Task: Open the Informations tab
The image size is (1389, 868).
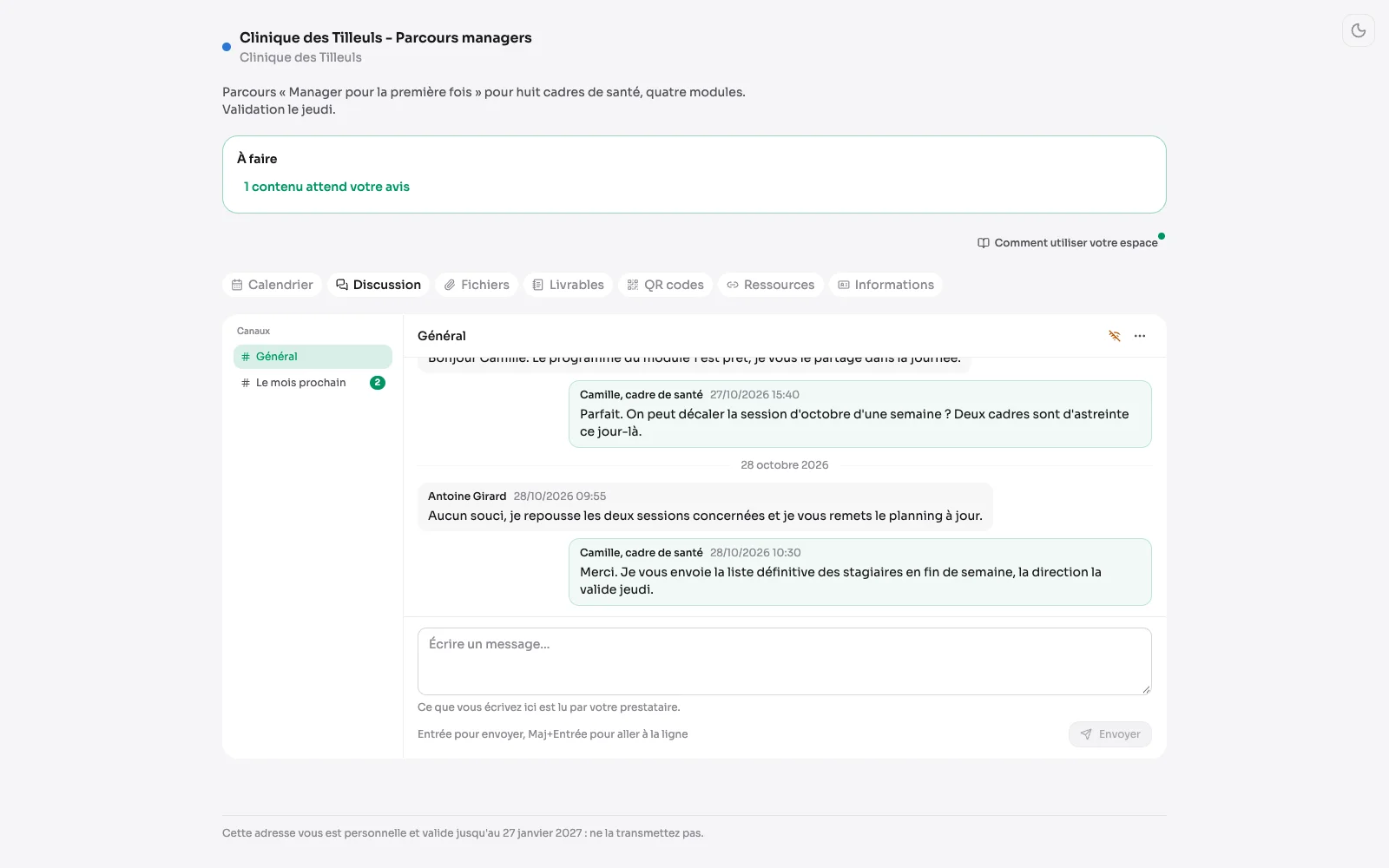Action: click(x=885, y=285)
